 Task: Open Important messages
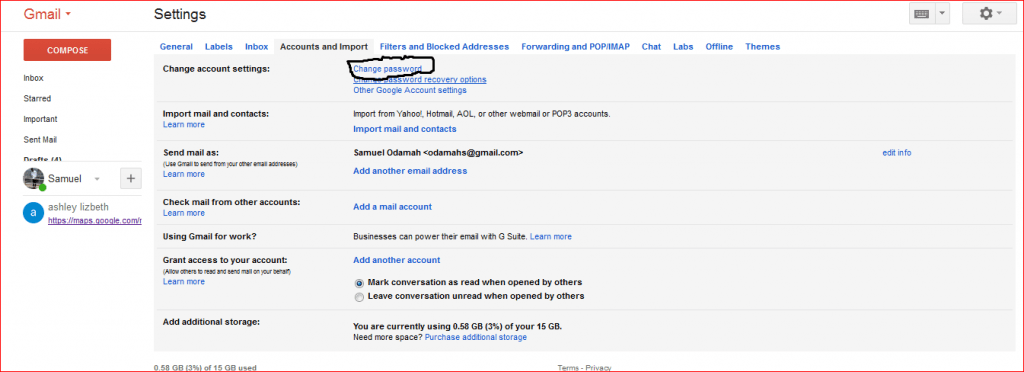point(40,119)
